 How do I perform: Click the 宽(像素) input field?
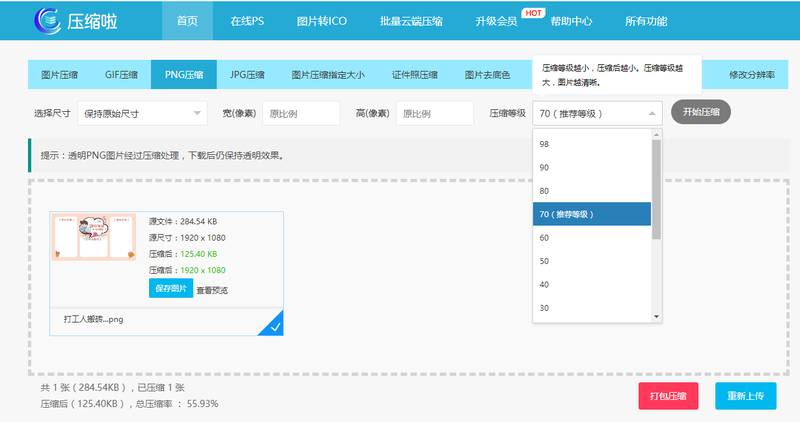coord(301,113)
